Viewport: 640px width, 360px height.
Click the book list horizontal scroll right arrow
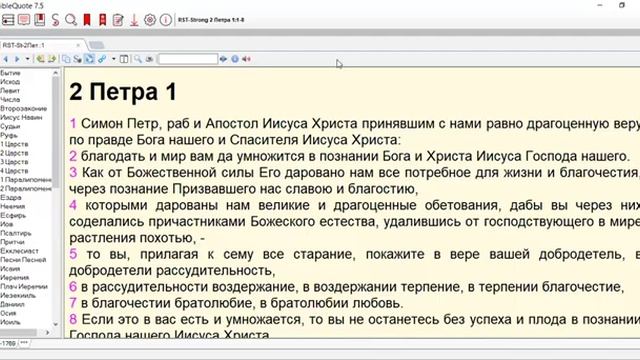pos(47,333)
